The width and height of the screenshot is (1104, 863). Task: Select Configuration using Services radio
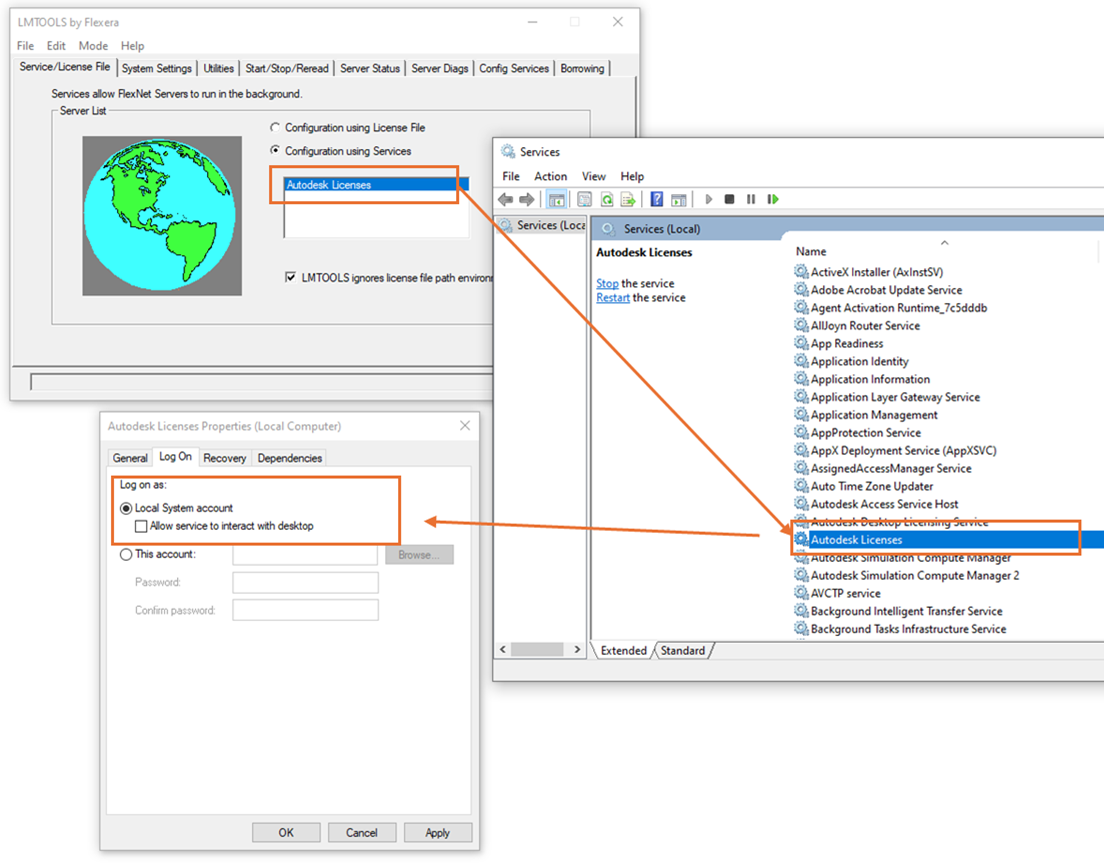(275, 150)
